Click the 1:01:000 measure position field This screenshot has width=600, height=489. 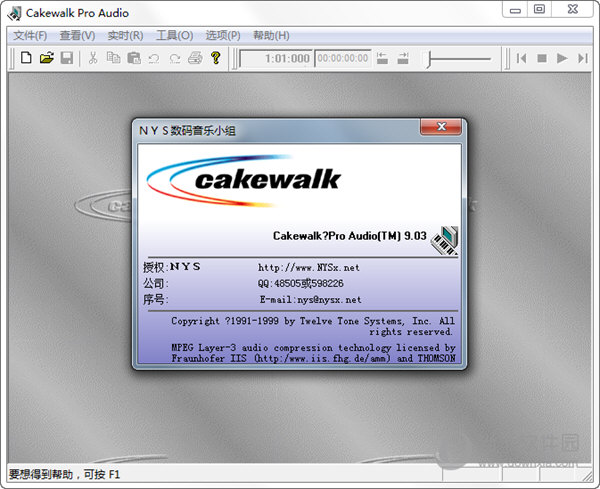pos(276,58)
